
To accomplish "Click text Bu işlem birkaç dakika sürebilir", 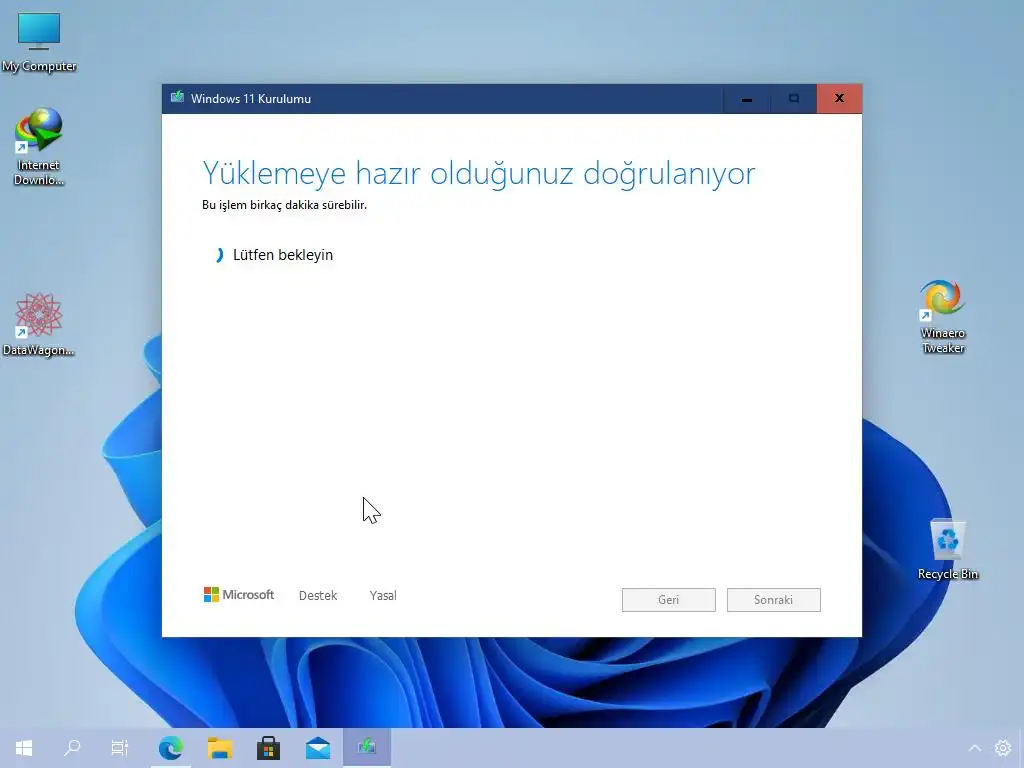I will point(284,205).
